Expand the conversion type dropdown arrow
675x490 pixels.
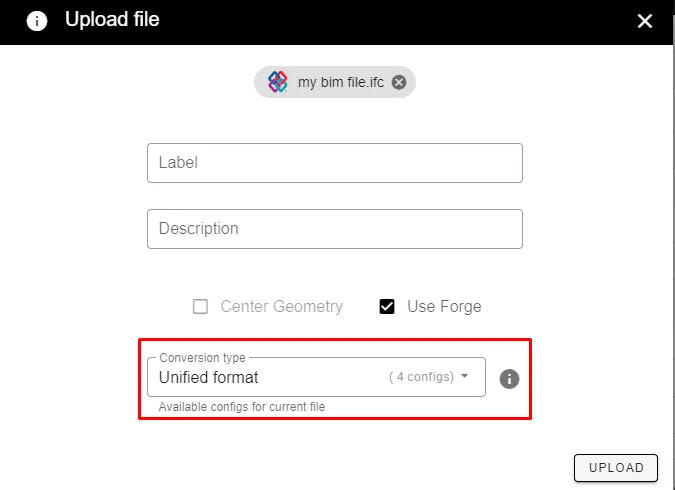click(x=464, y=377)
